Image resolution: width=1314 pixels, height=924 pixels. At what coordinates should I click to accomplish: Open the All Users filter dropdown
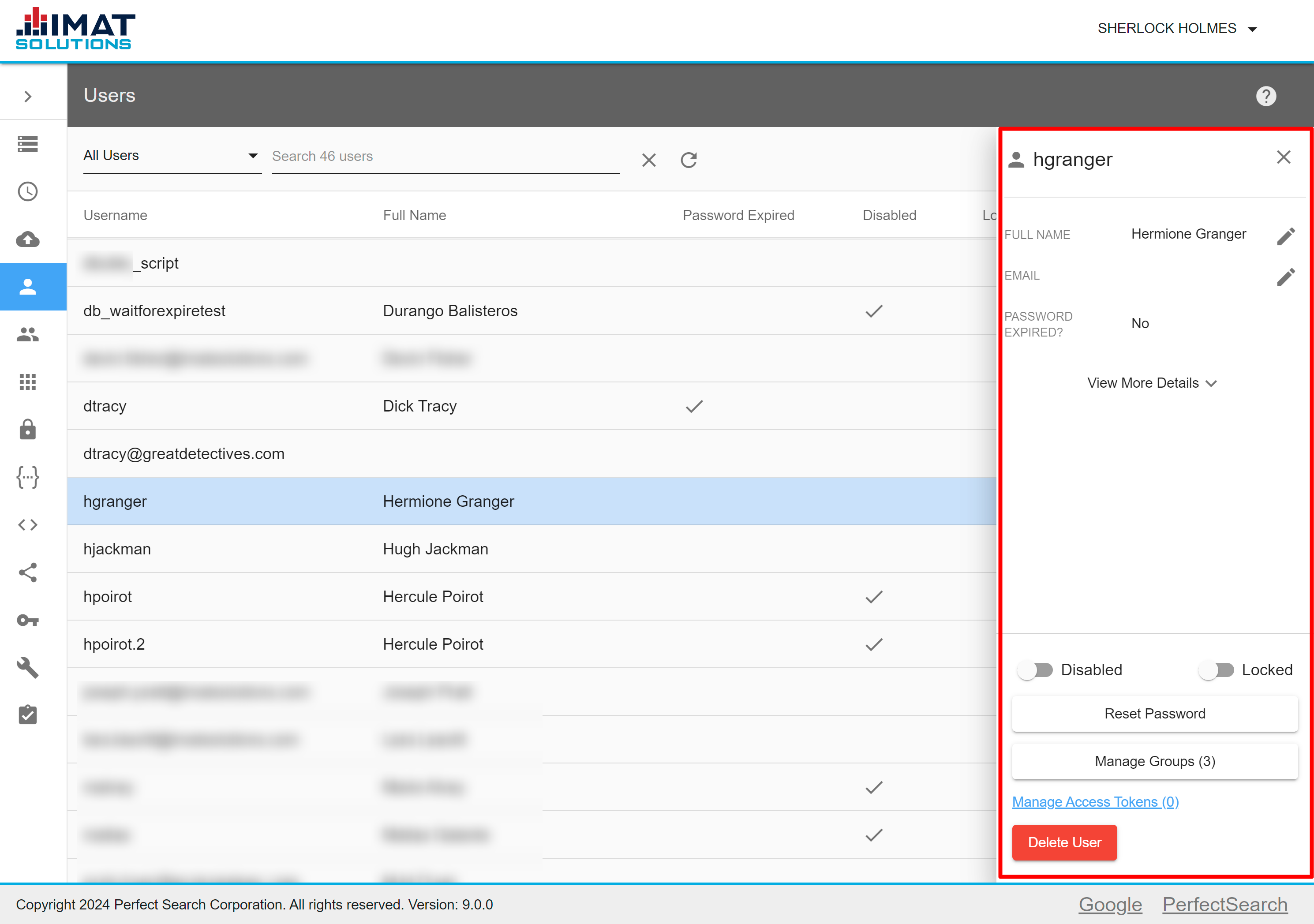tap(172, 156)
